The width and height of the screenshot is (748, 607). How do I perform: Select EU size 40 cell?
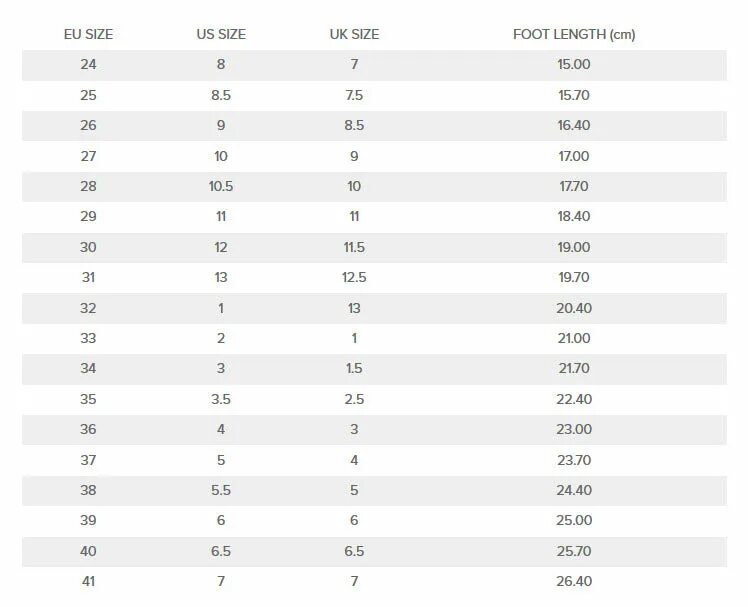pyautogui.click(x=88, y=551)
